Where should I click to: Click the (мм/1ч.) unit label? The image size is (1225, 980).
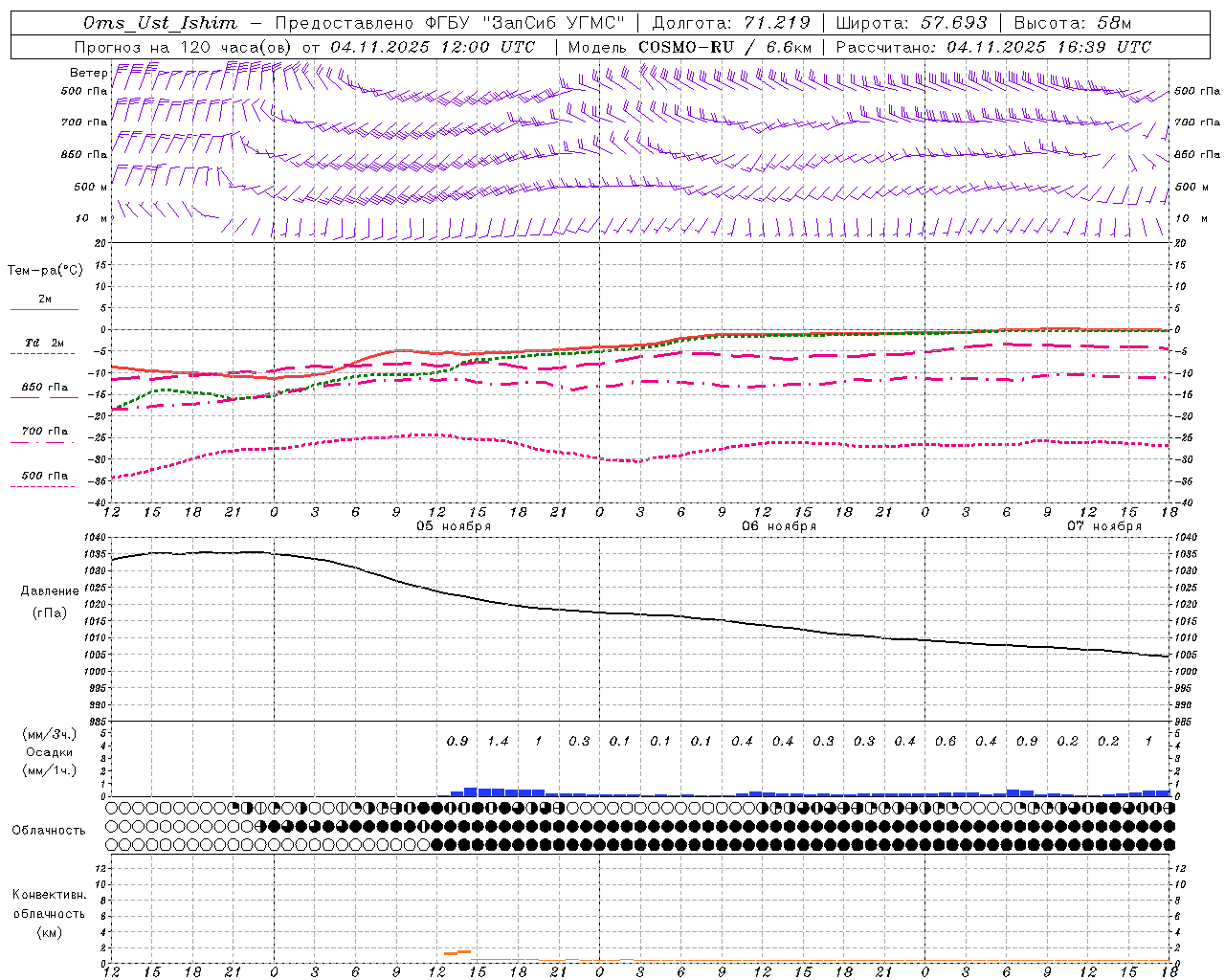[50, 770]
